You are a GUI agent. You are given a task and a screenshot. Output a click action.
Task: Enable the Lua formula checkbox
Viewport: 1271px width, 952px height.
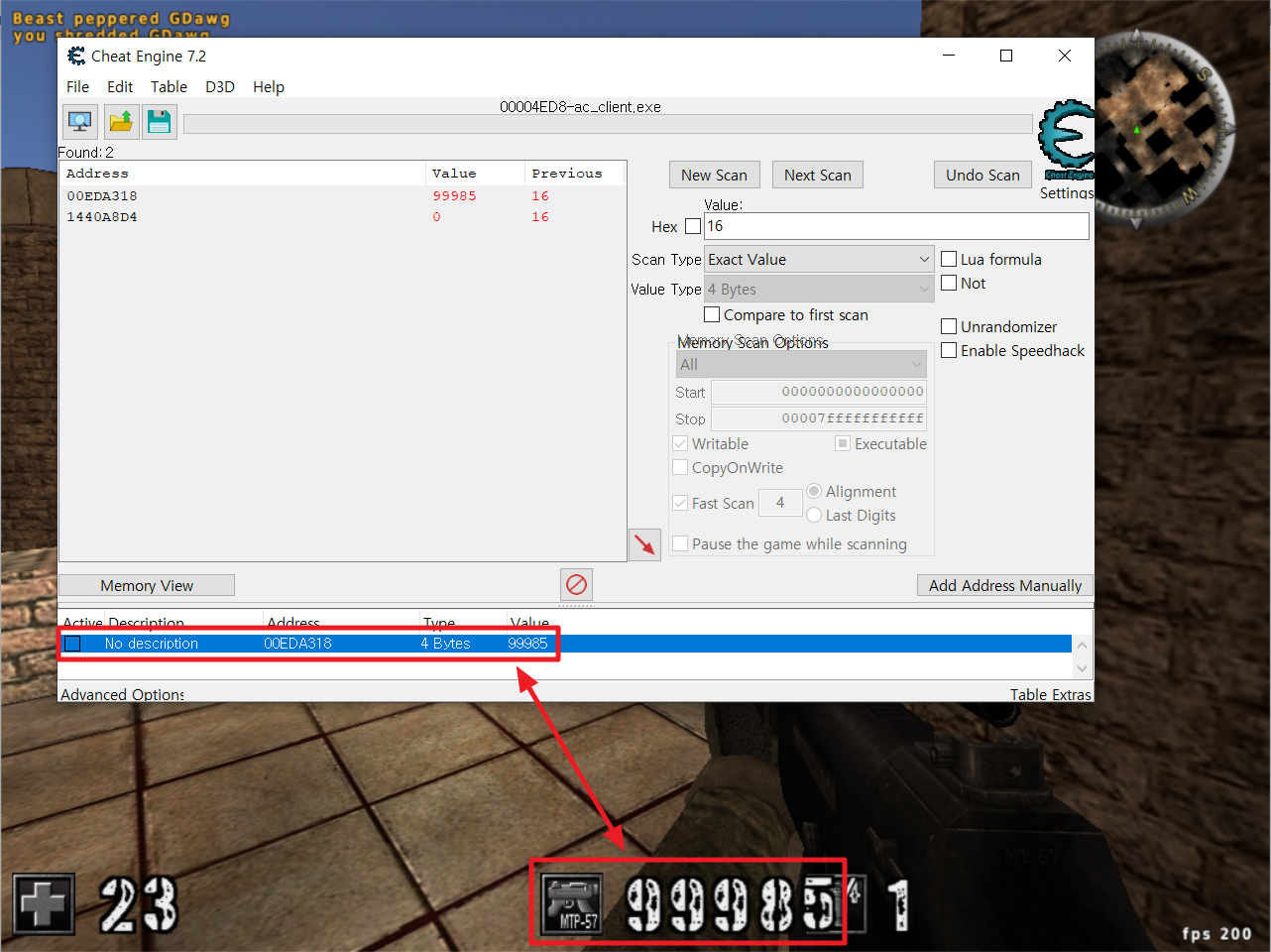coord(949,259)
